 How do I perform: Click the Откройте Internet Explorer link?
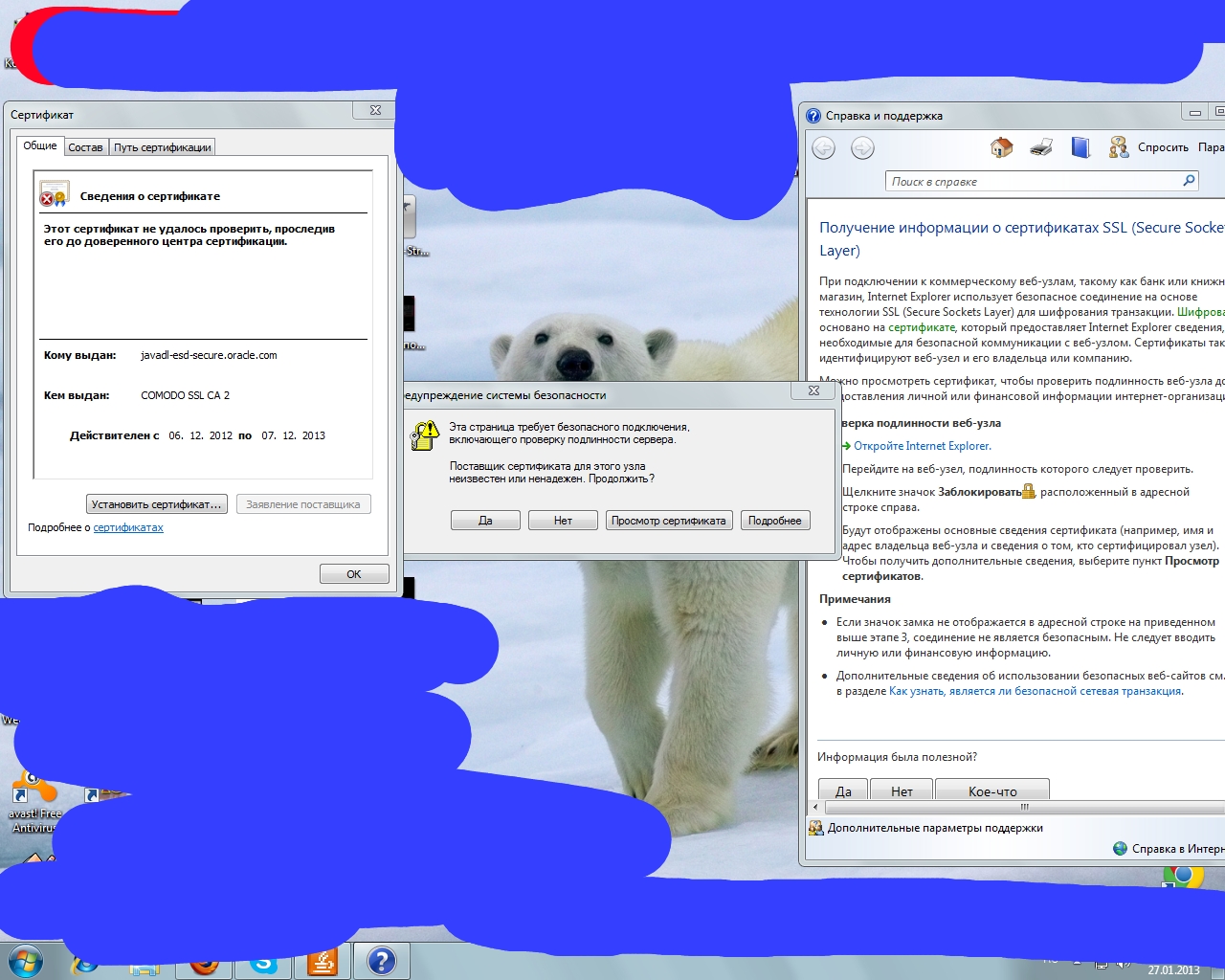[x=922, y=446]
